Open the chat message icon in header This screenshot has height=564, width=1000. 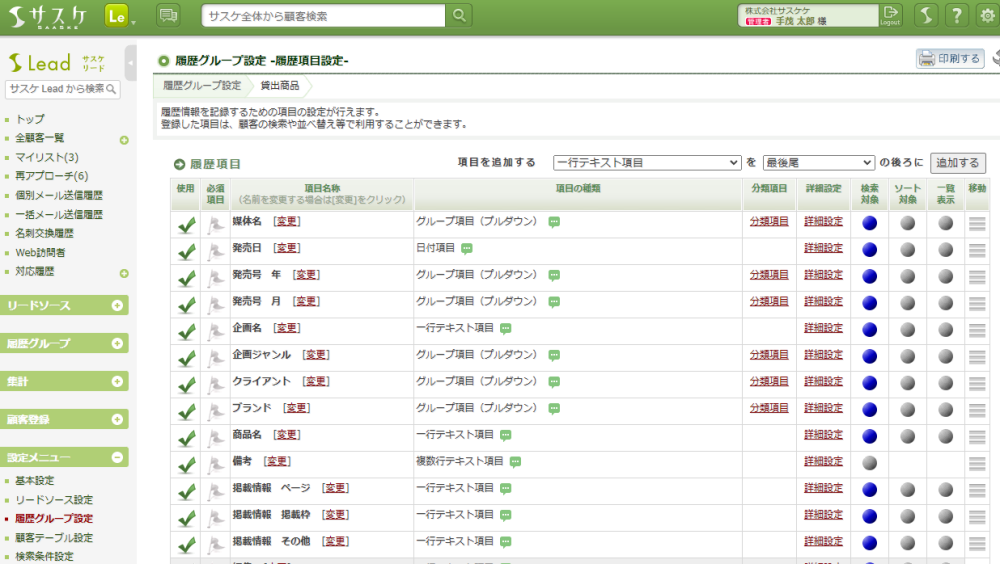[169, 16]
